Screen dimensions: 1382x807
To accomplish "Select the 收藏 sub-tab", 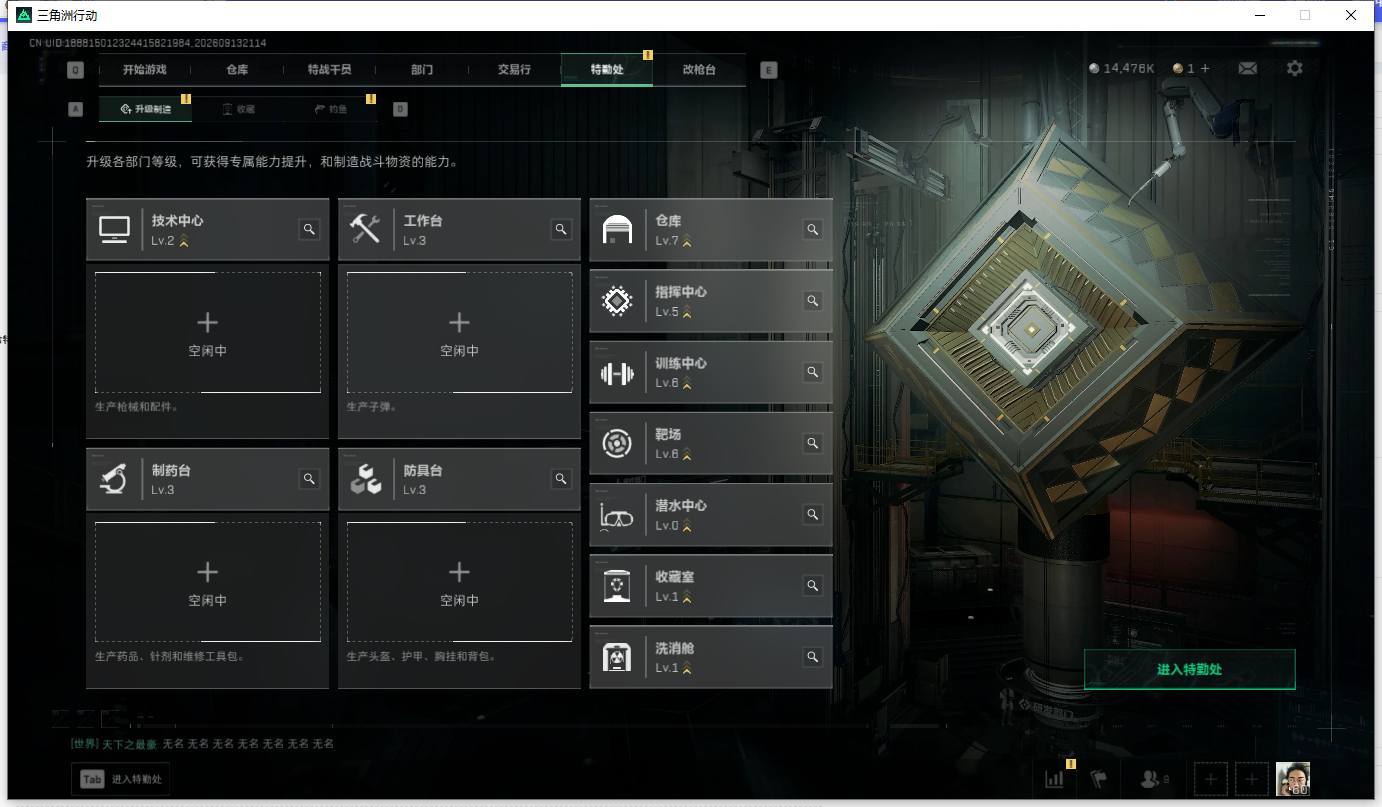I will 238,109.
